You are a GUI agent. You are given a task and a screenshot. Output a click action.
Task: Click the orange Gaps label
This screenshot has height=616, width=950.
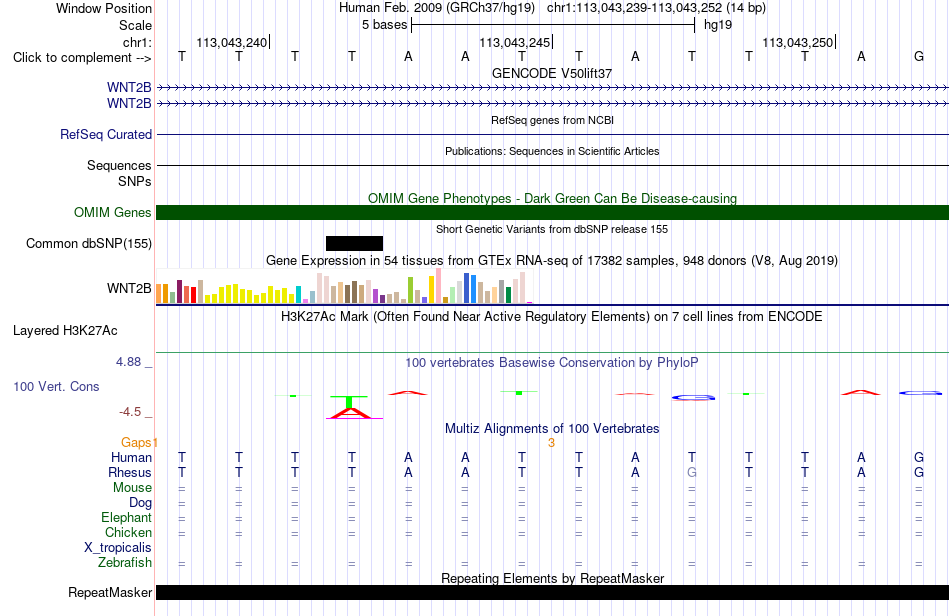coord(137,443)
